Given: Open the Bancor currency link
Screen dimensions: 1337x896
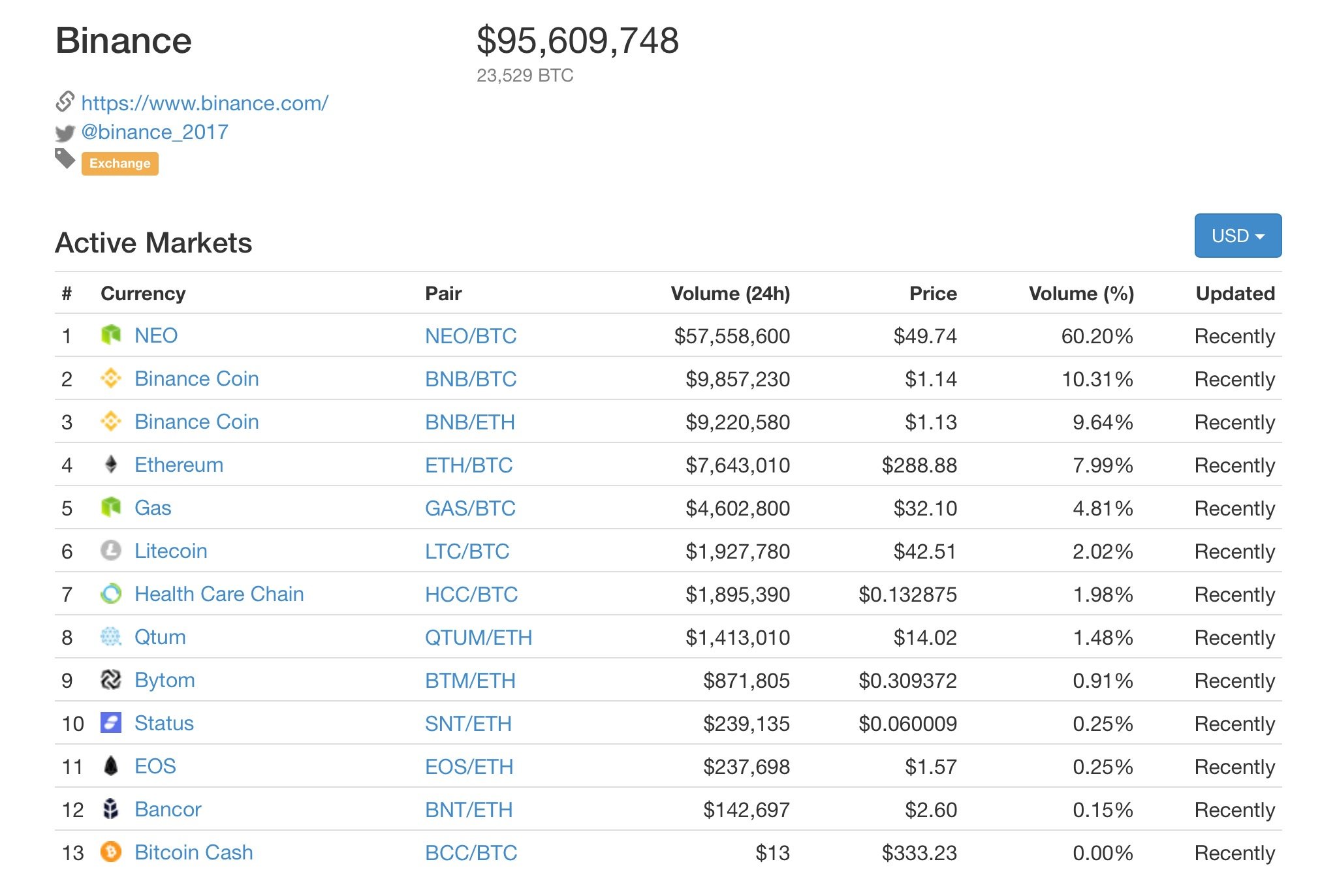Looking at the screenshot, I should click(x=168, y=809).
